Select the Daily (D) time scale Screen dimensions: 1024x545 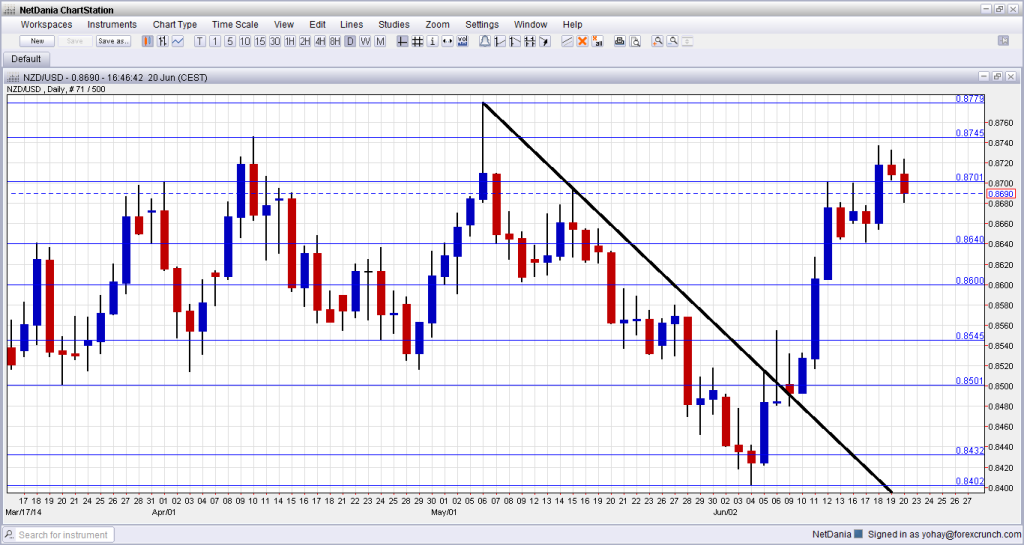(351, 41)
